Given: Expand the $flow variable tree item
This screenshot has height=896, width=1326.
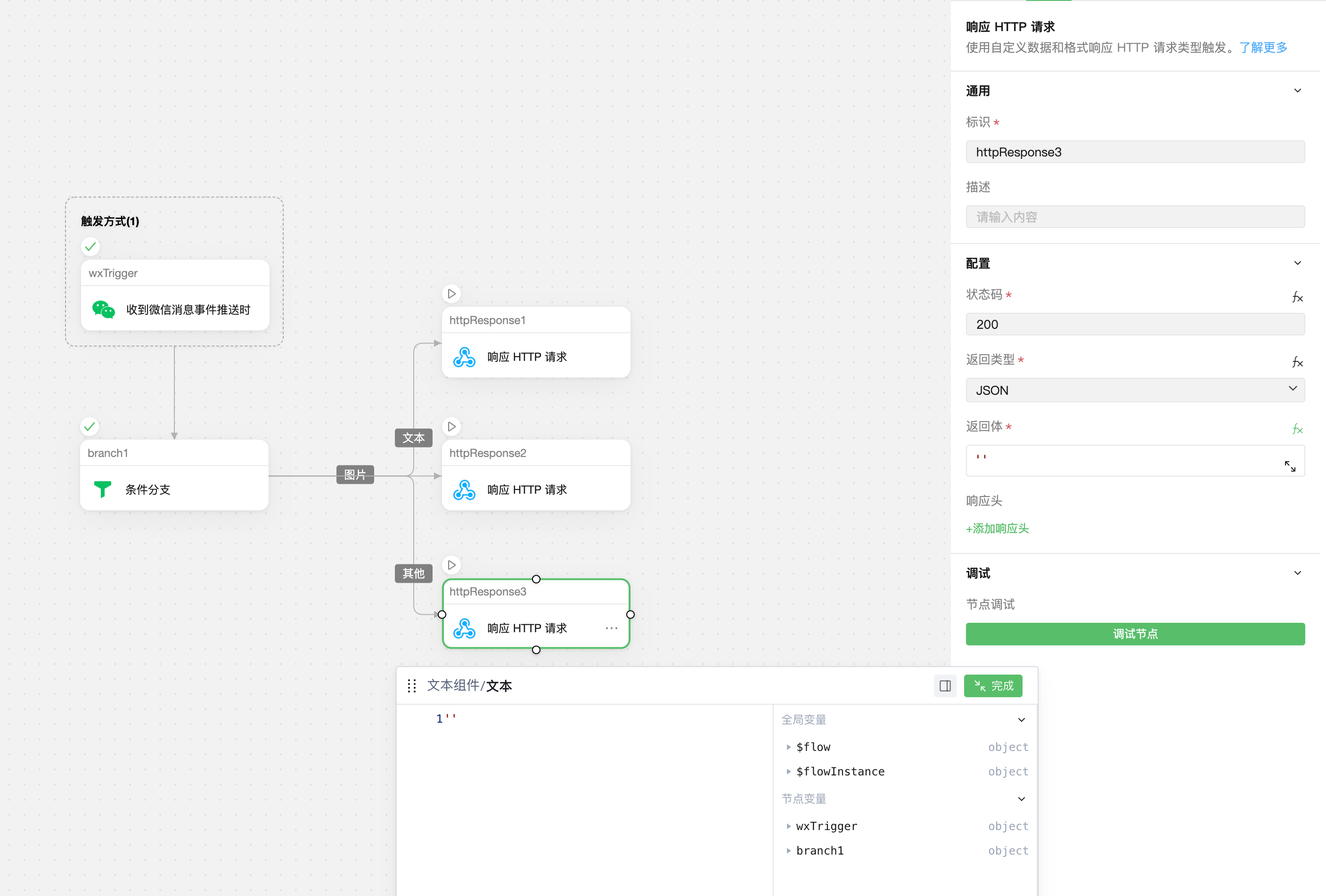Looking at the screenshot, I should [x=788, y=747].
